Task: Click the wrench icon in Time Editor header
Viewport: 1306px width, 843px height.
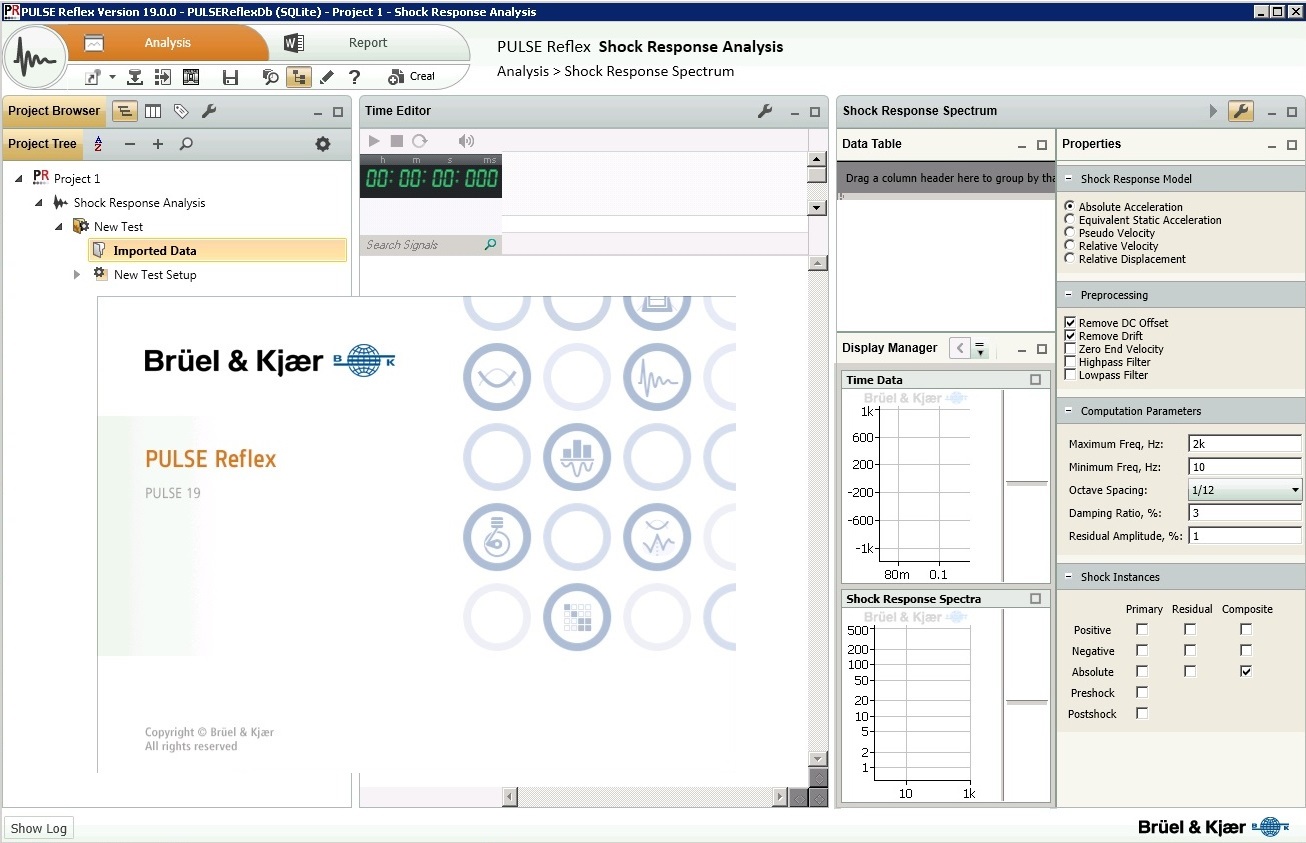Action: click(x=765, y=111)
